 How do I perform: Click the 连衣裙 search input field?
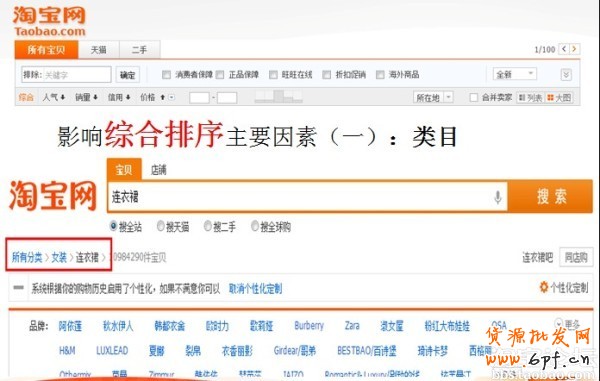(300, 197)
